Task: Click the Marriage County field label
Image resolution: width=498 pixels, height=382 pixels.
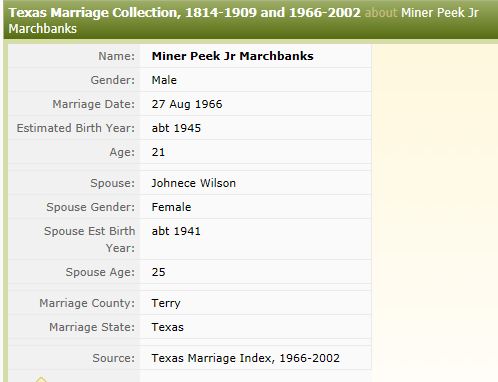Action: click(x=87, y=303)
